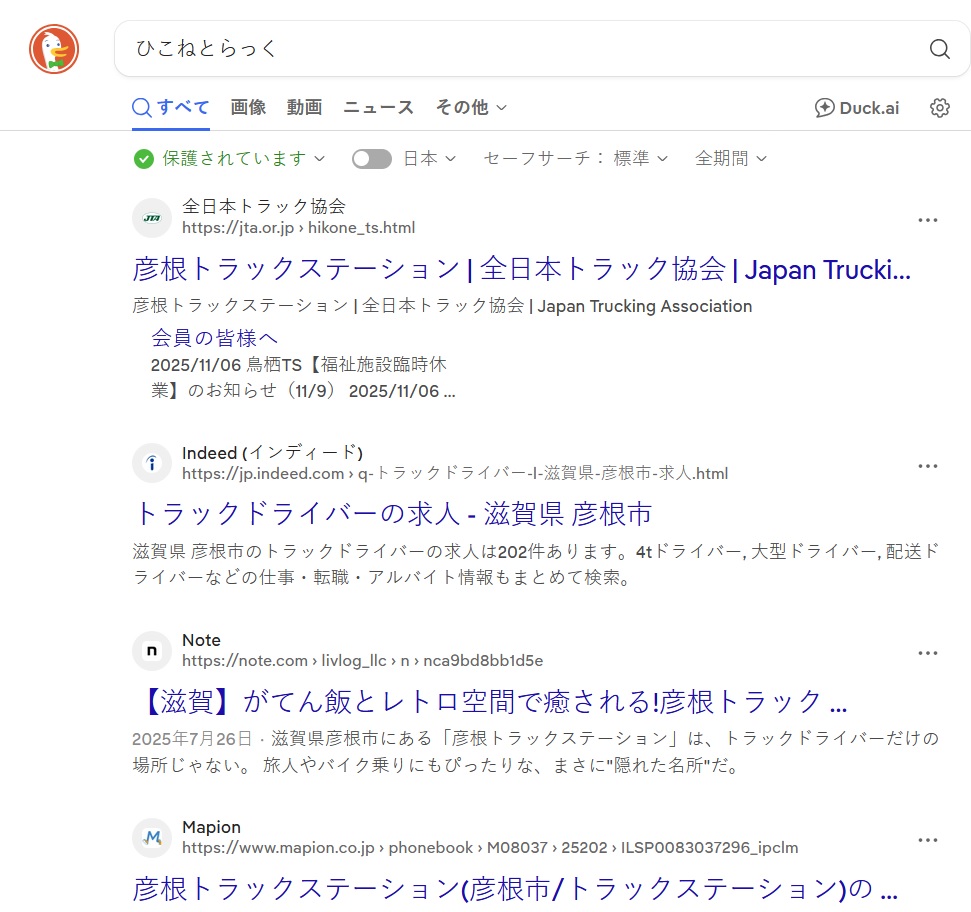Screen dimensions: 971x912
Task: Open the その他 menu
Action: 471,108
